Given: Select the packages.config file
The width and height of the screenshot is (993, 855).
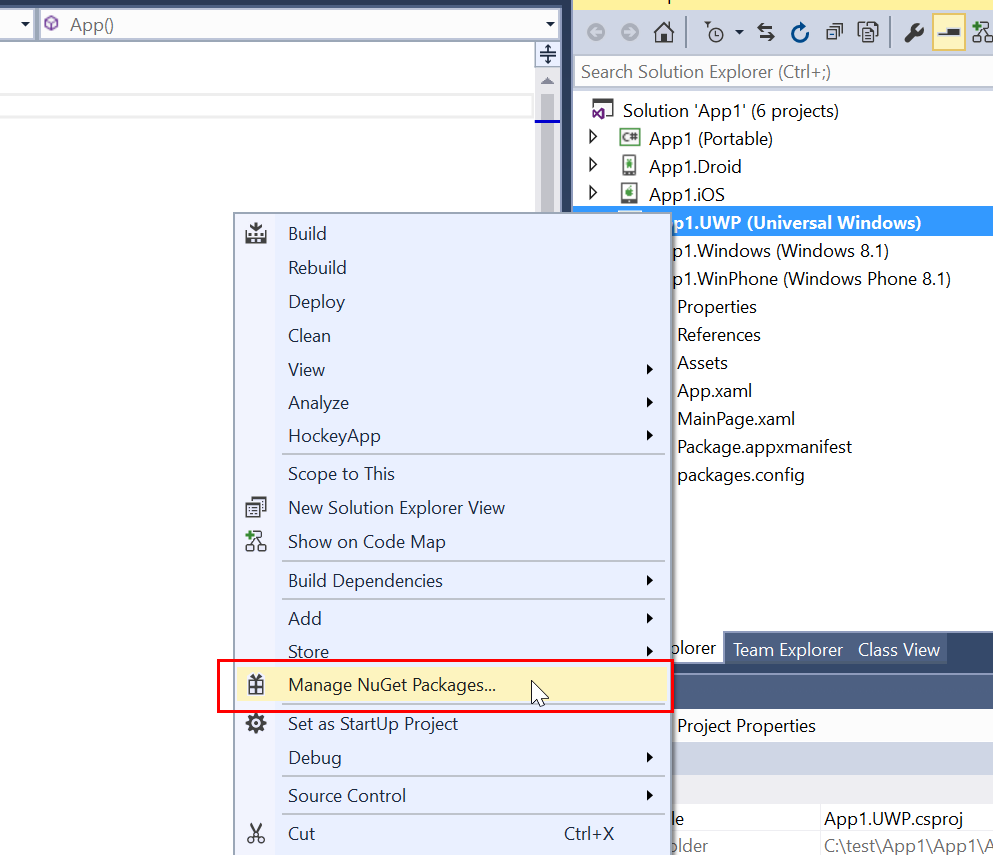Looking at the screenshot, I should [x=741, y=475].
